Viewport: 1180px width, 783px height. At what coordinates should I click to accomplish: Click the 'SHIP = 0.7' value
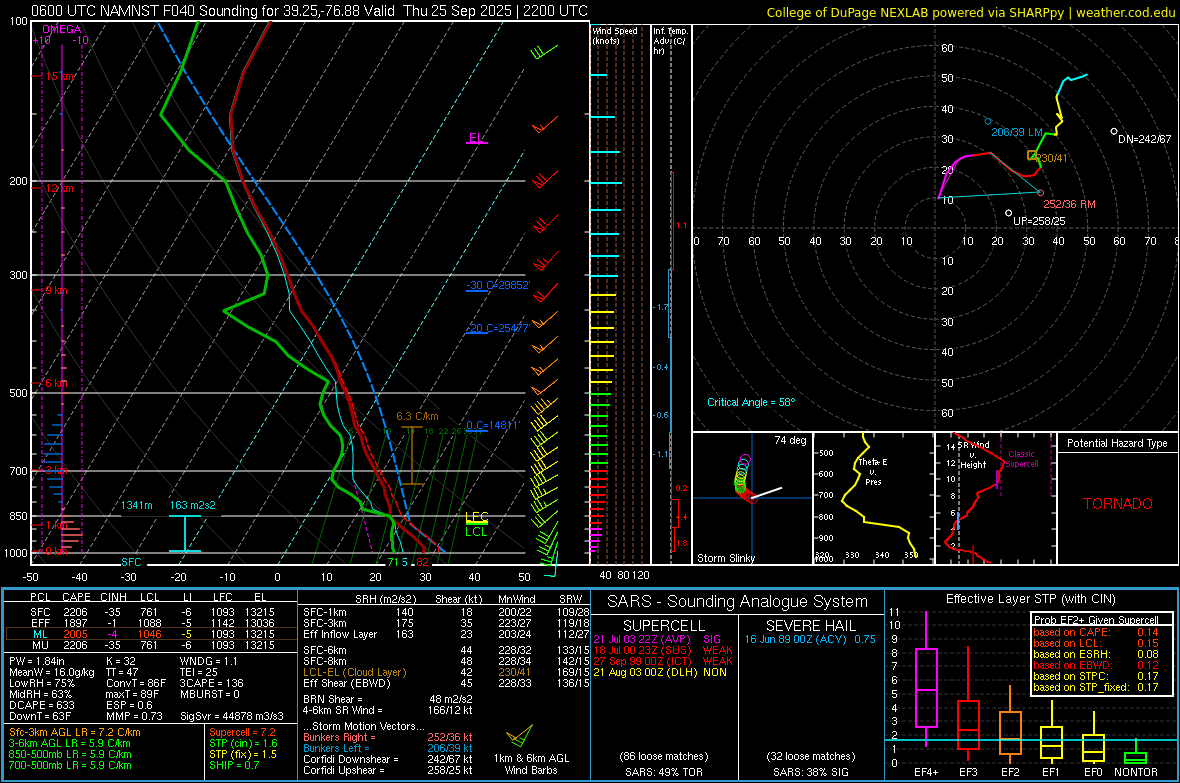[x=234, y=765]
